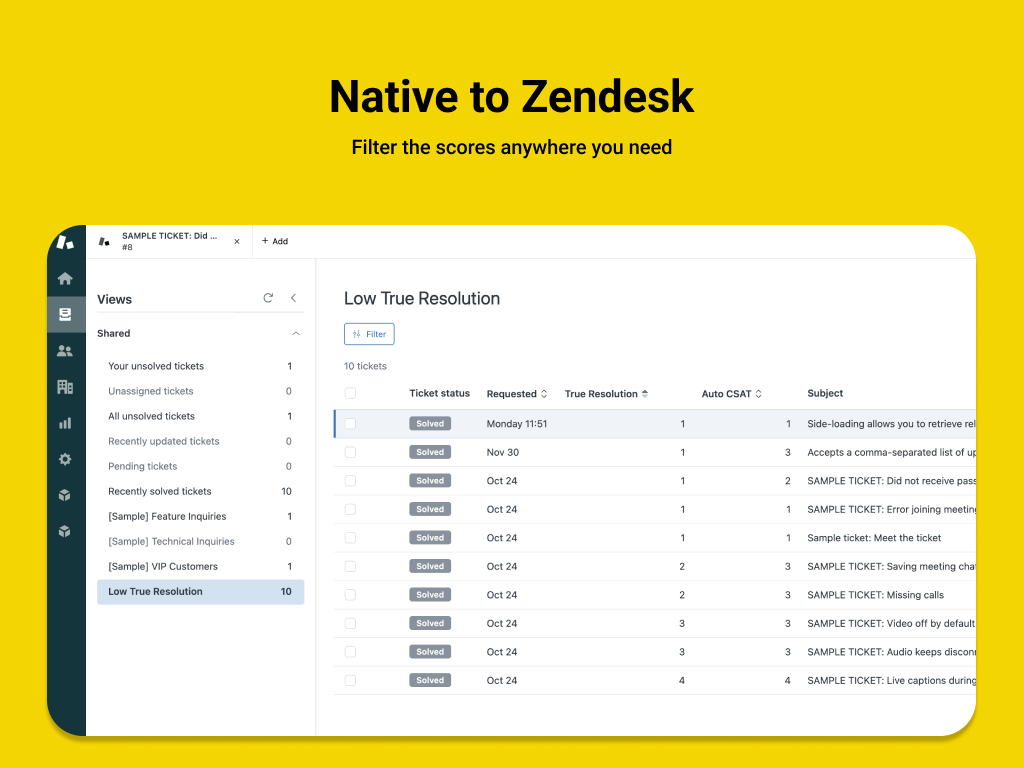
Task: Click the lower cube app icon
Action: (x=65, y=532)
